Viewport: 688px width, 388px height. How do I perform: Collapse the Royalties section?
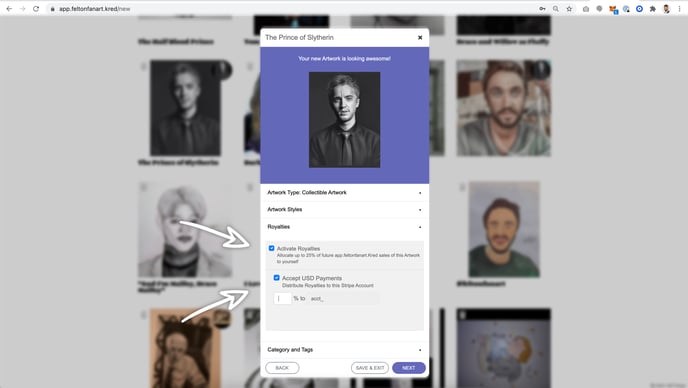click(344, 227)
